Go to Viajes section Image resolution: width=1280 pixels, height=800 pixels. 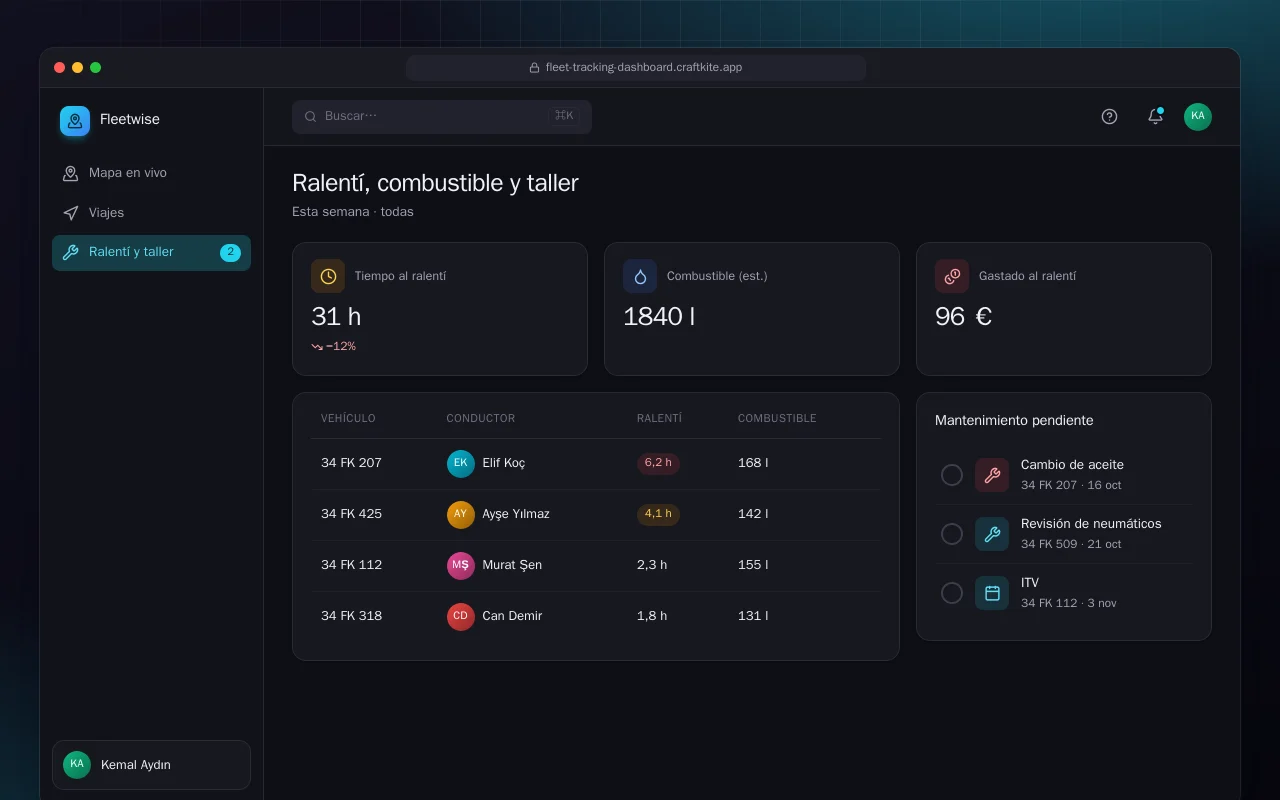151,213
